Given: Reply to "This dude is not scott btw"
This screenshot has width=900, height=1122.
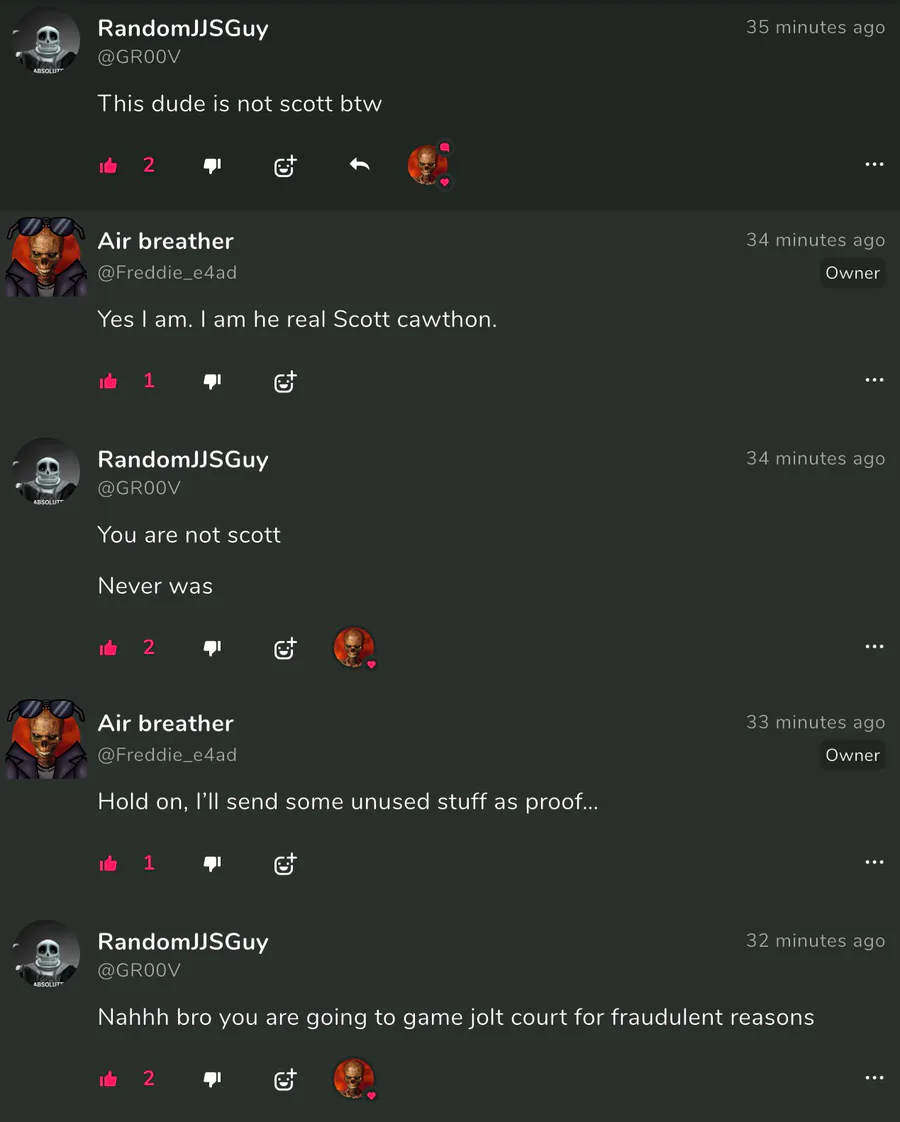Looking at the screenshot, I should [x=360, y=165].
